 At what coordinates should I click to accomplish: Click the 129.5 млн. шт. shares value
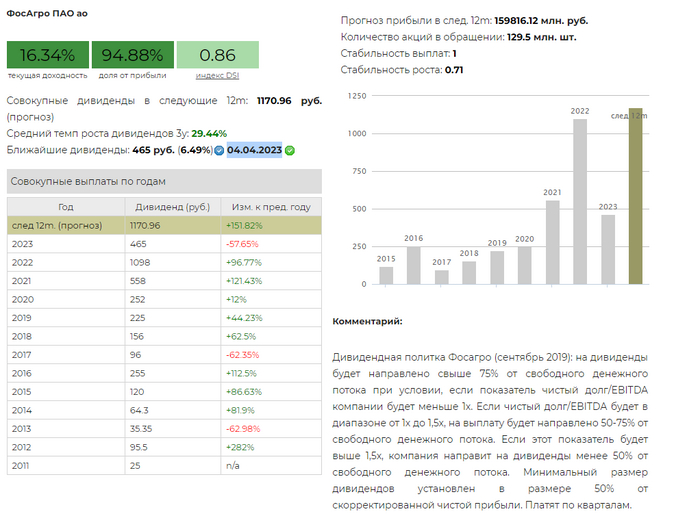542,37
